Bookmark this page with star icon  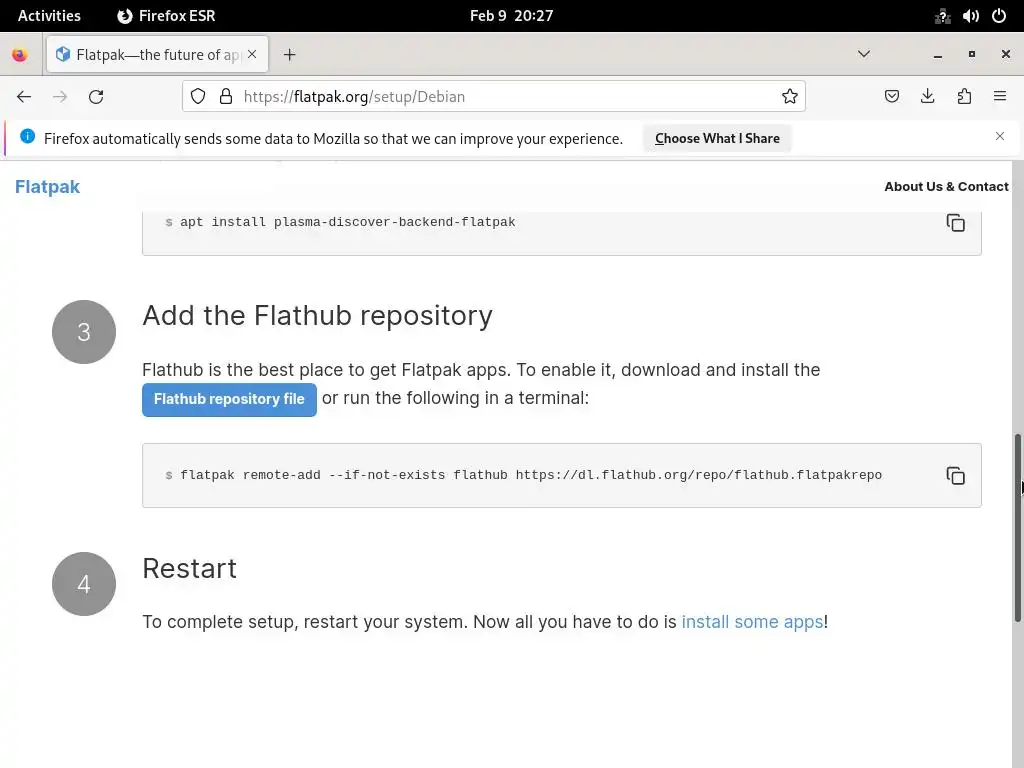click(x=790, y=97)
